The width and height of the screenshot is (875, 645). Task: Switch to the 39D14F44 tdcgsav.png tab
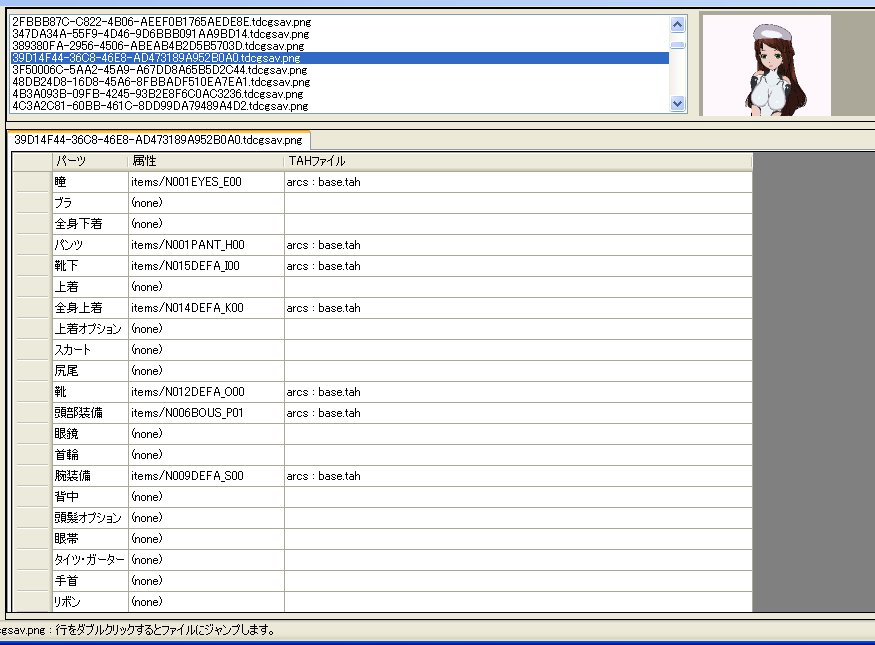click(x=158, y=141)
